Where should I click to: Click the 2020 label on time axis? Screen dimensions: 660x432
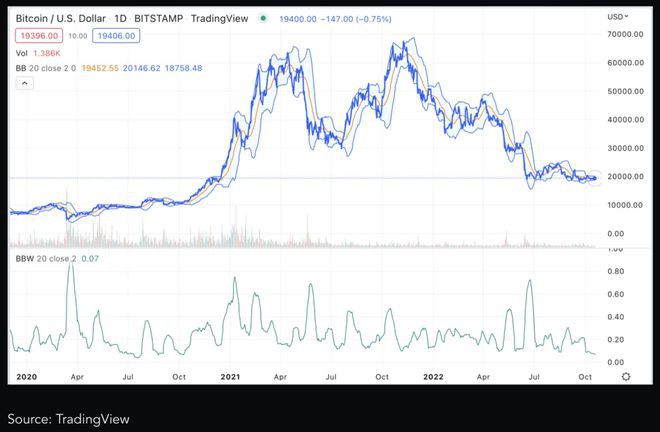[23, 377]
